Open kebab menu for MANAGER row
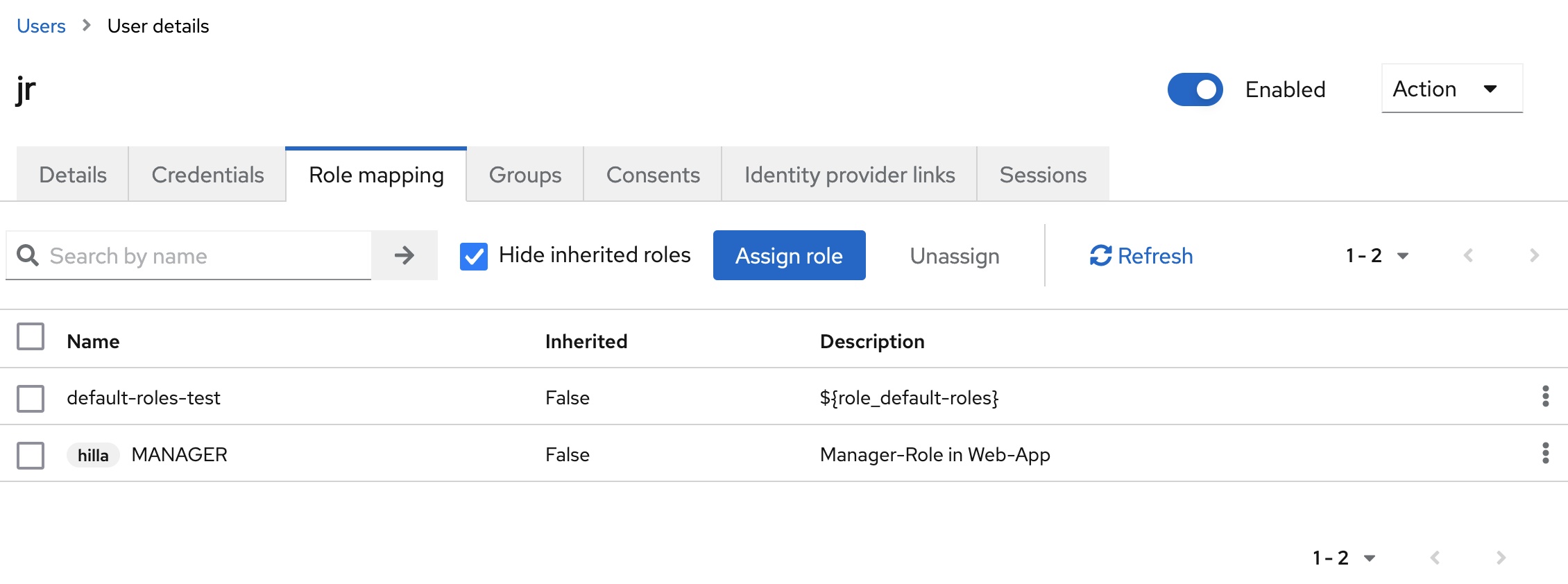This screenshot has height=584, width=1568. (x=1545, y=453)
